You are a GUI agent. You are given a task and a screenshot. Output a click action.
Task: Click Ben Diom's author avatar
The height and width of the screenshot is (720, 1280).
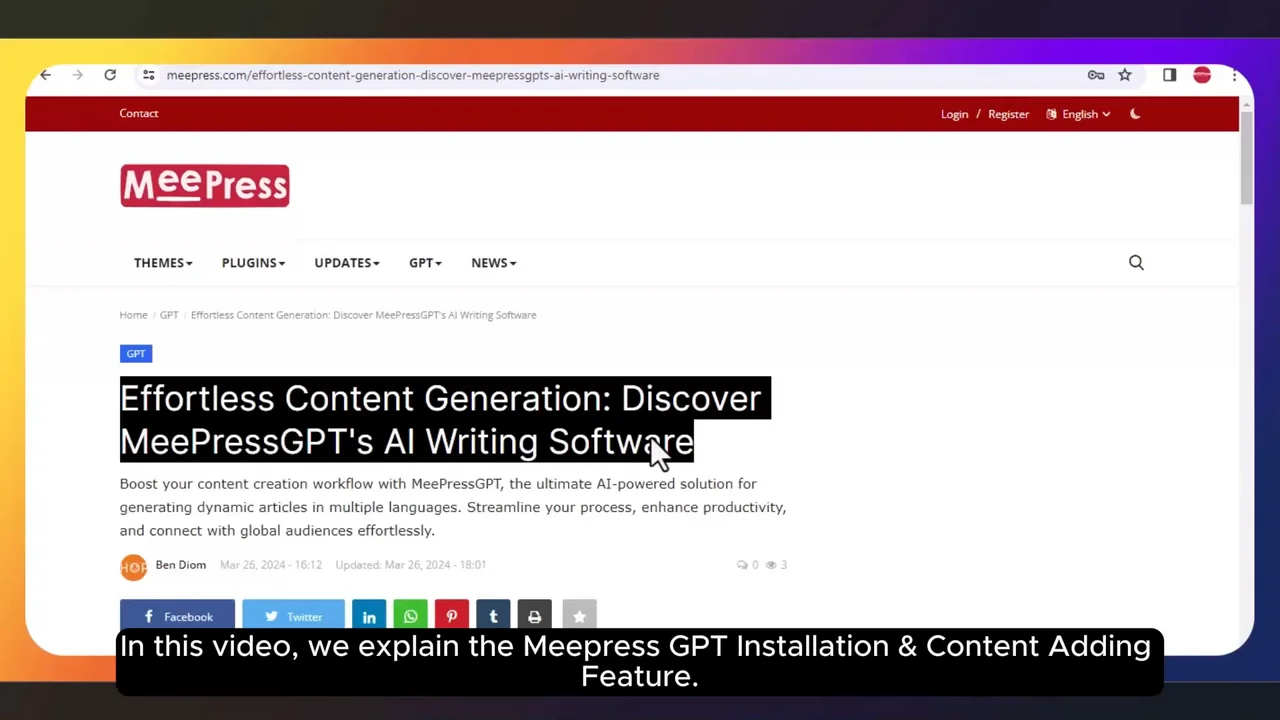(x=133, y=567)
